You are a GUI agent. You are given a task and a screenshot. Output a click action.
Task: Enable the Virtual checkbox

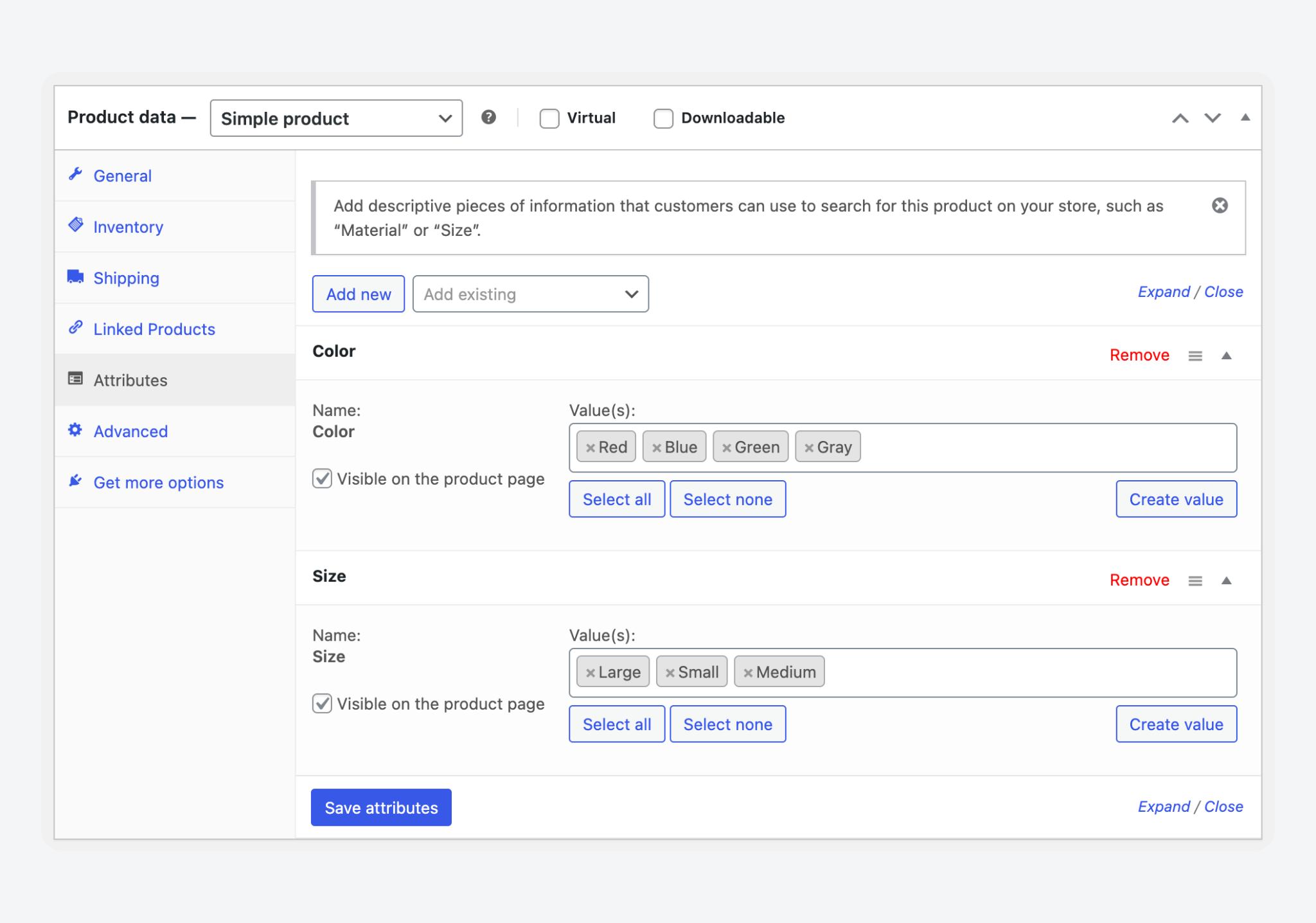coord(549,118)
